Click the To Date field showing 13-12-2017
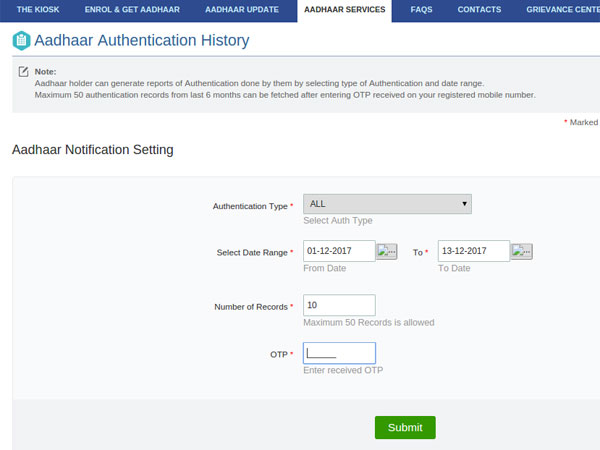This screenshot has width=600, height=450. (x=473, y=251)
